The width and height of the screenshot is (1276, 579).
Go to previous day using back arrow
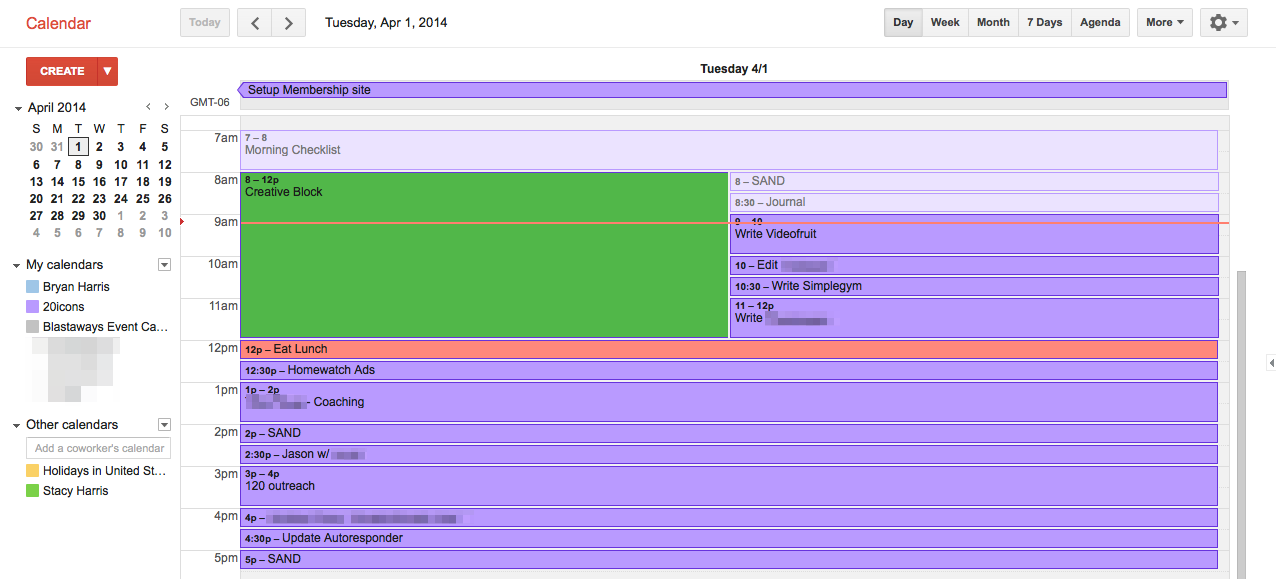pos(255,23)
